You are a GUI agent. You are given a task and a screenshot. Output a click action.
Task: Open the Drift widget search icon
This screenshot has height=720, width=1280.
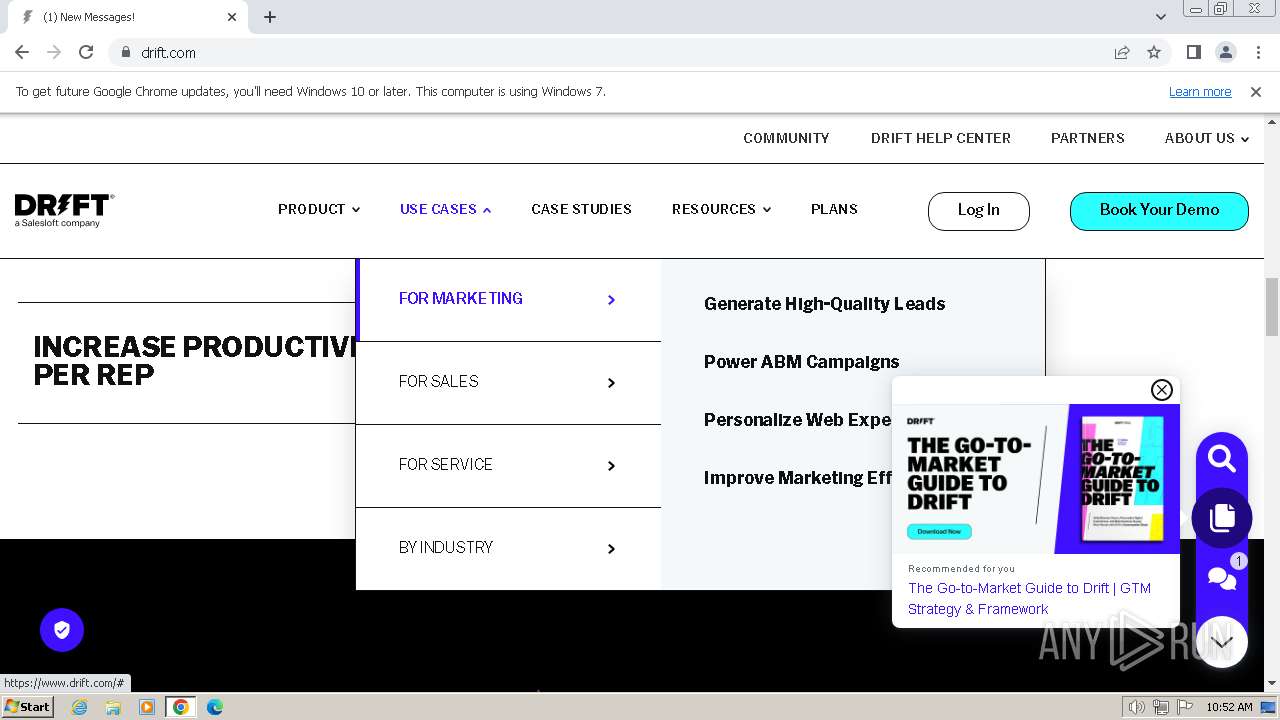[1221, 459]
